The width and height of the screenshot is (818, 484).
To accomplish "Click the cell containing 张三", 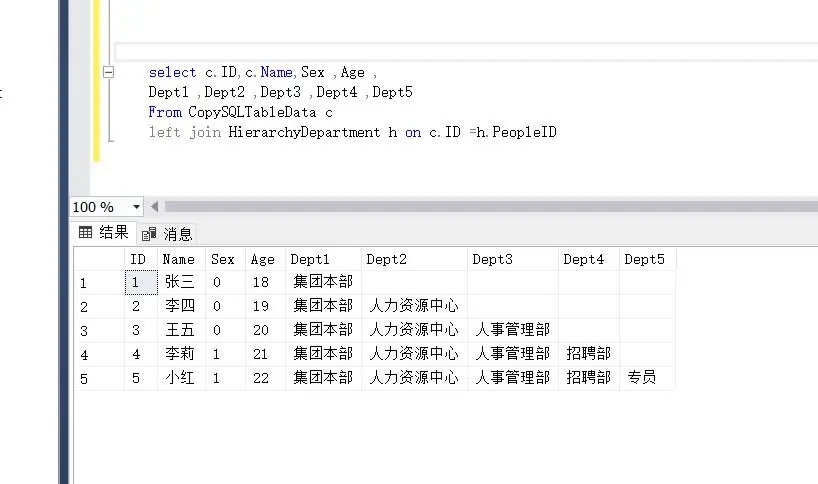I will [x=181, y=282].
